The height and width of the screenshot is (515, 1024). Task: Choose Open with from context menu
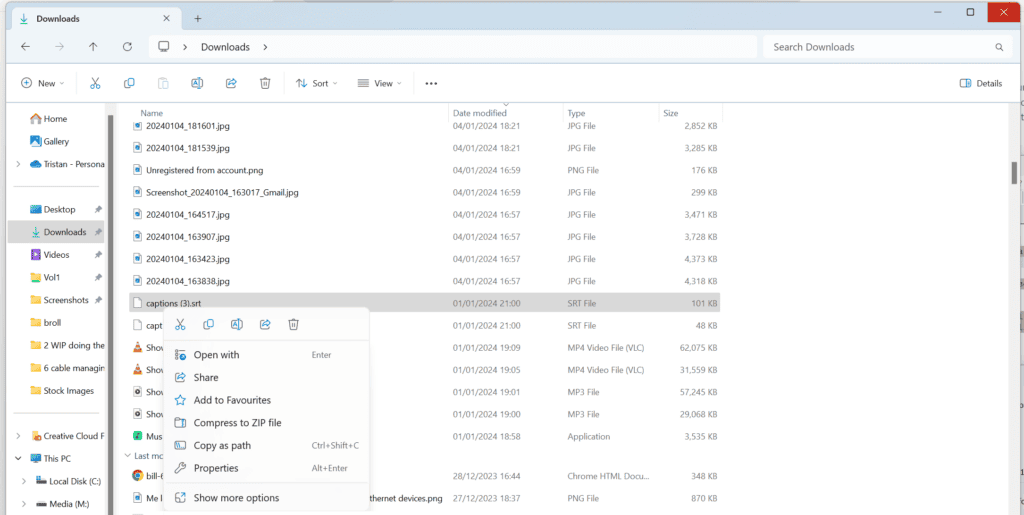tap(266, 355)
